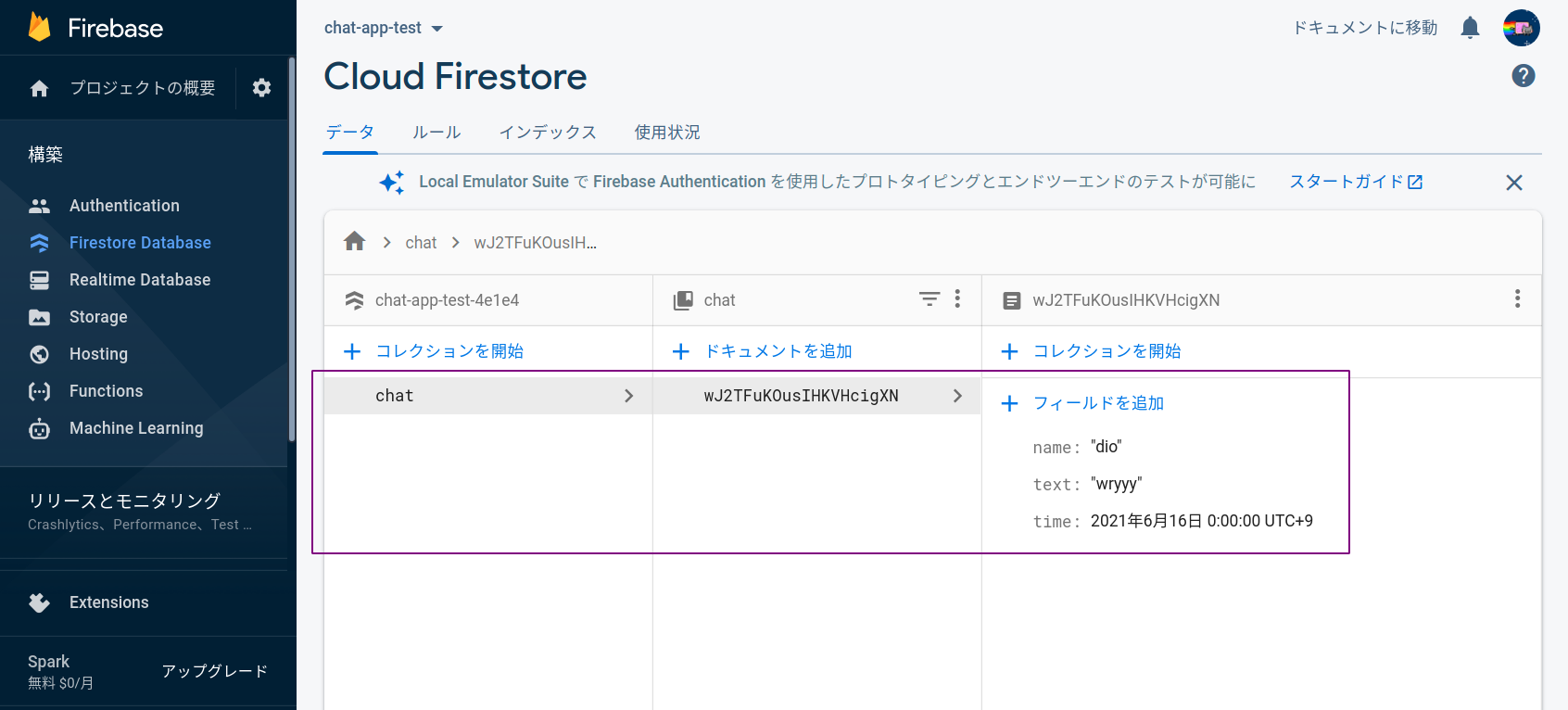
Task: Click the Firestore Database sidebar icon
Action: (39, 243)
